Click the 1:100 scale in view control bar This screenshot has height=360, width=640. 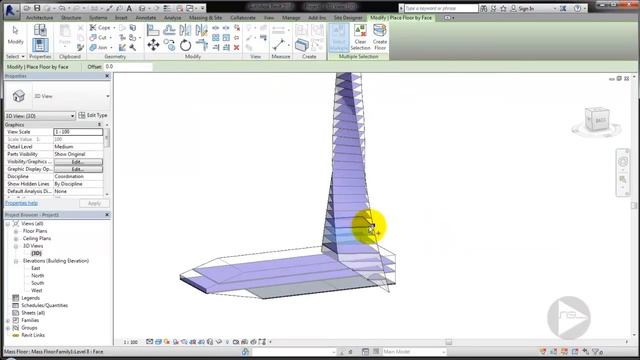(x=131, y=342)
